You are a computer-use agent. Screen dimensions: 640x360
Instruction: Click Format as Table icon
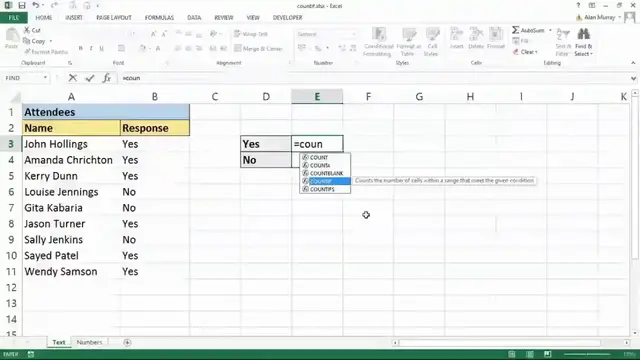[409, 35]
